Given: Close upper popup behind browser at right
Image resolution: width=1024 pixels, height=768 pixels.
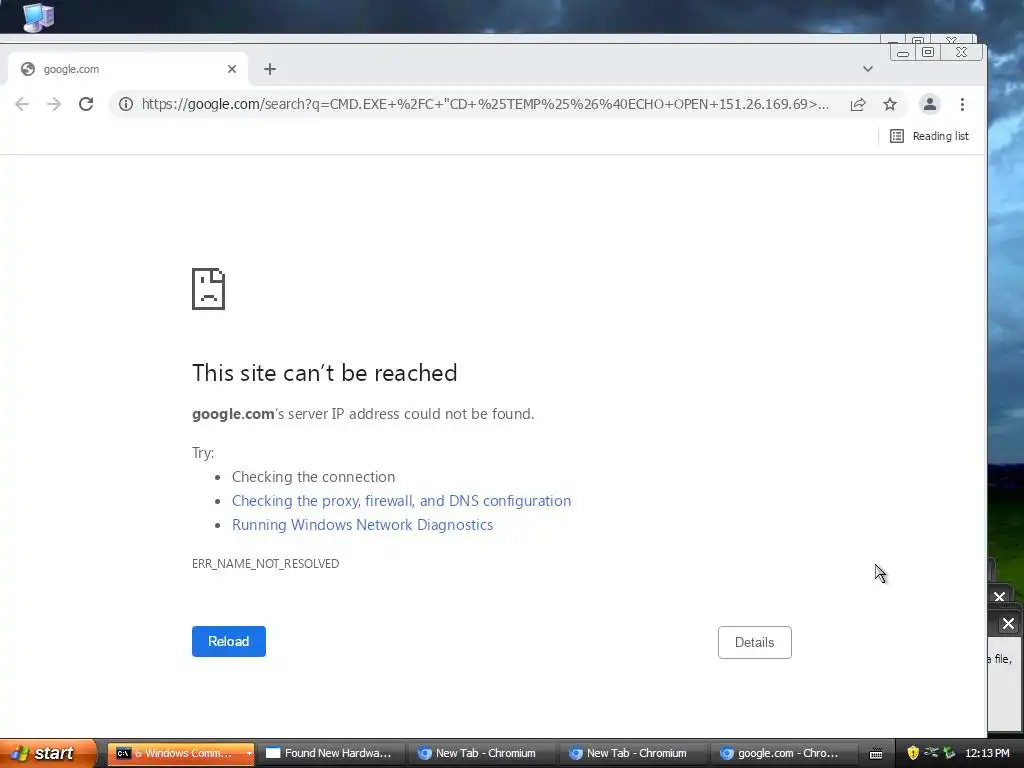Looking at the screenshot, I should pos(999,597).
